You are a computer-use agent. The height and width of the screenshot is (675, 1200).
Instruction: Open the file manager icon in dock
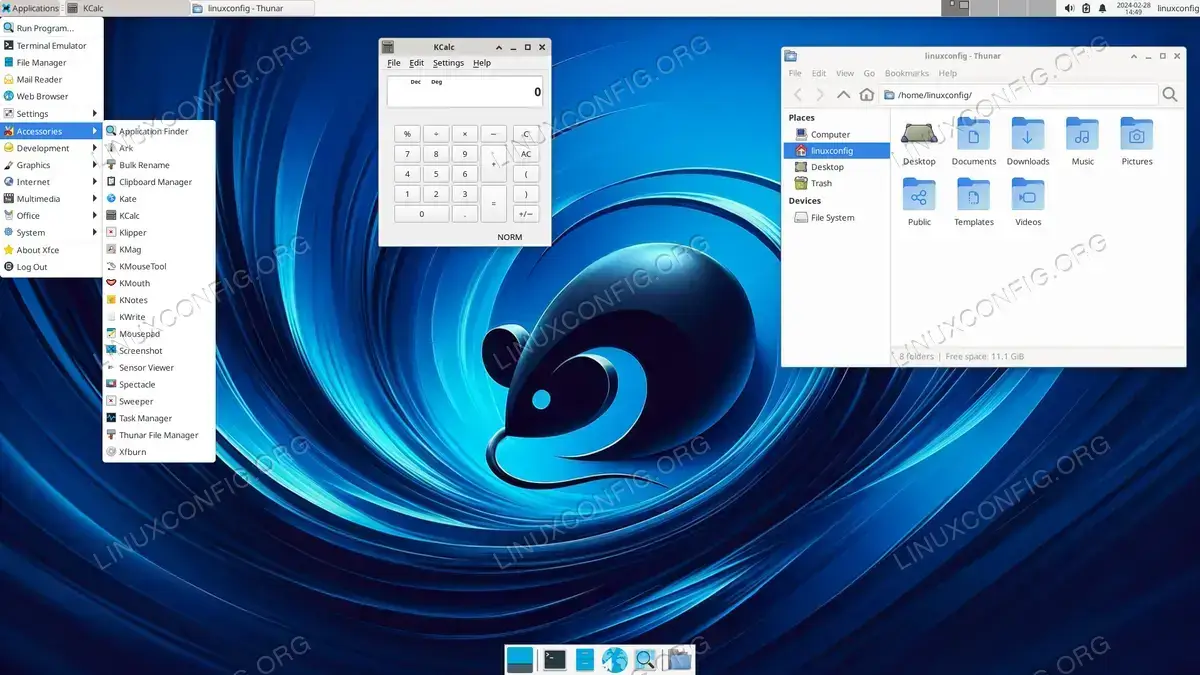click(x=585, y=659)
